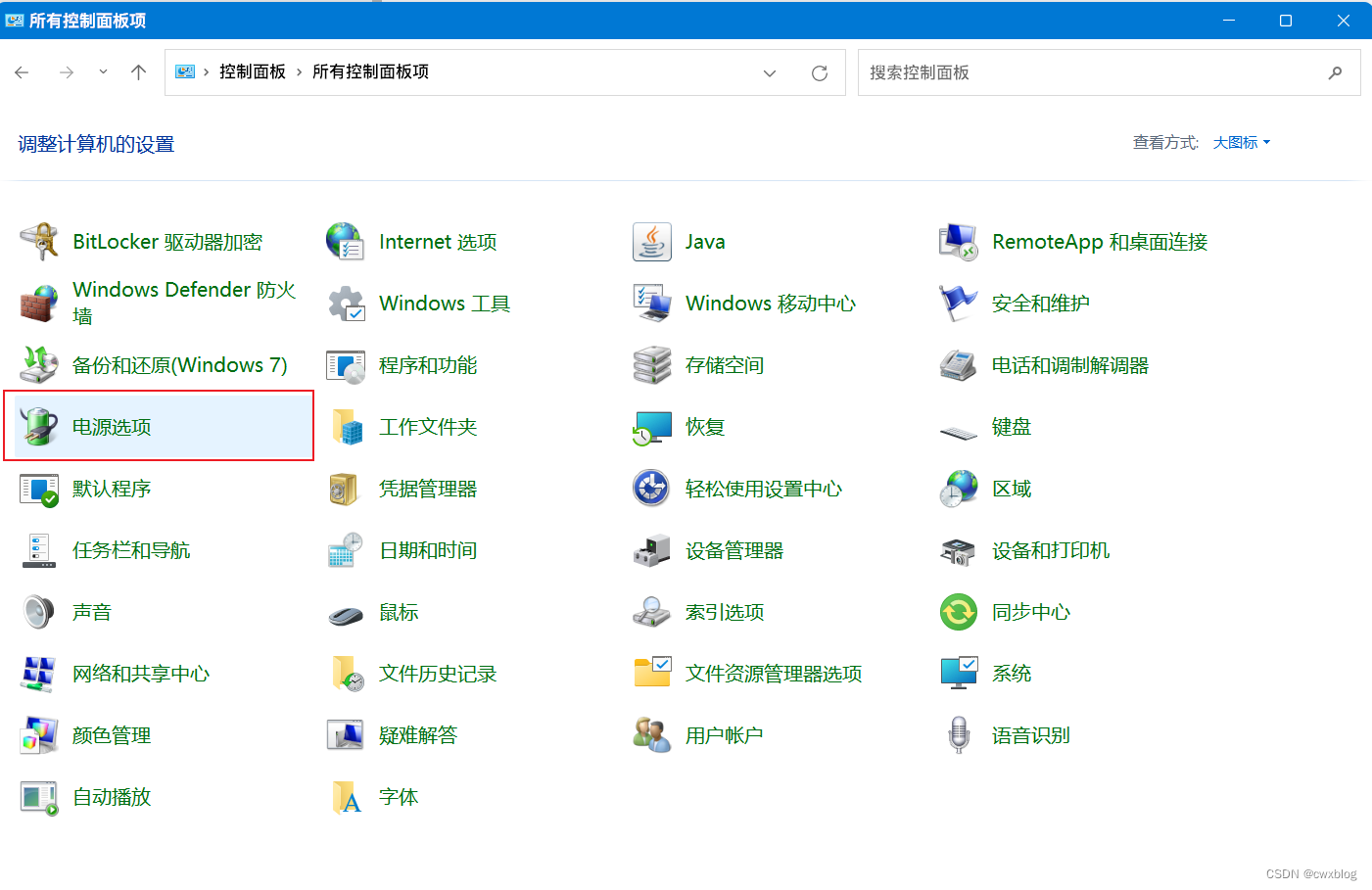1372x890 pixels.
Task: Open the 系统 monitor icon
Action: click(x=959, y=674)
